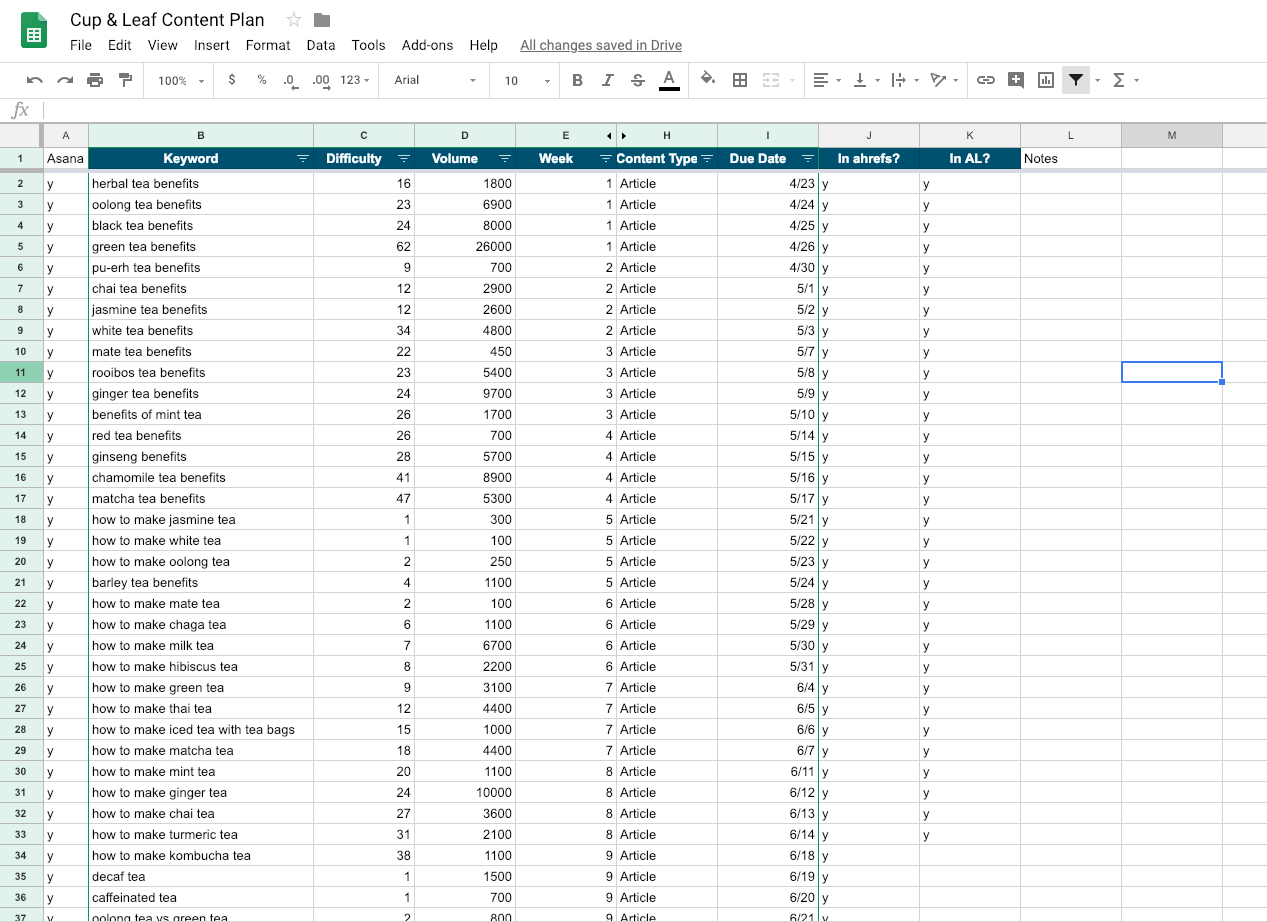Print the spreadsheet with the printer icon
This screenshot has height=922, width=1267.
[x=95, y=80]
